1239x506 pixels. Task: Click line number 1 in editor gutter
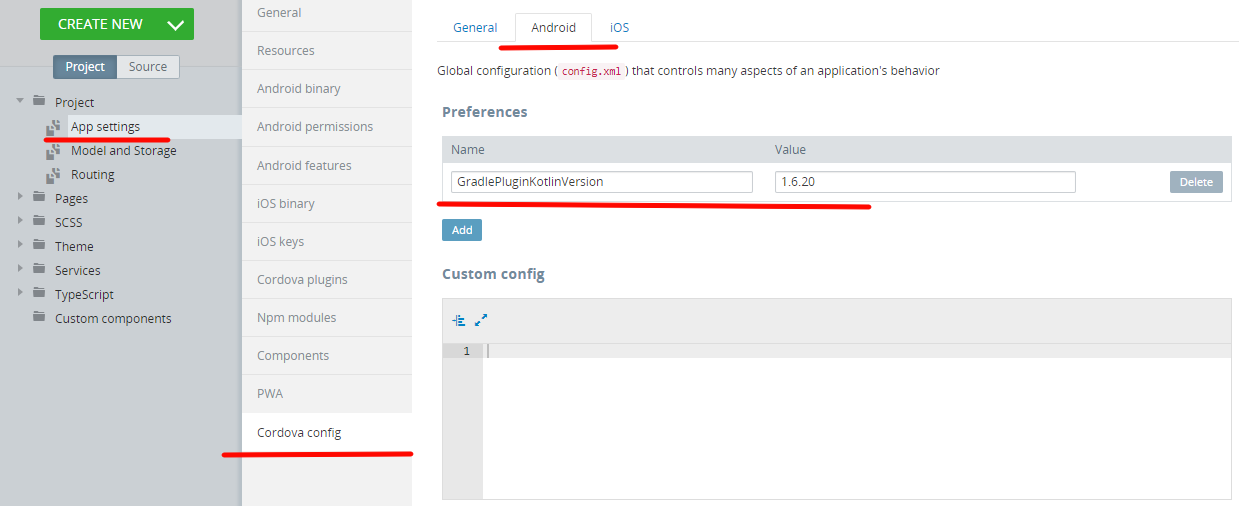pos(466,351)
